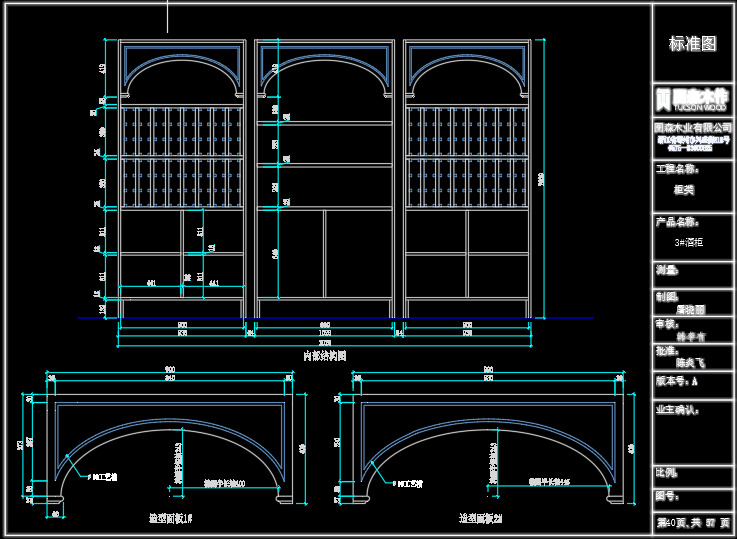Click the Φ8 process groove note on panel 1#

pos(102,477)
